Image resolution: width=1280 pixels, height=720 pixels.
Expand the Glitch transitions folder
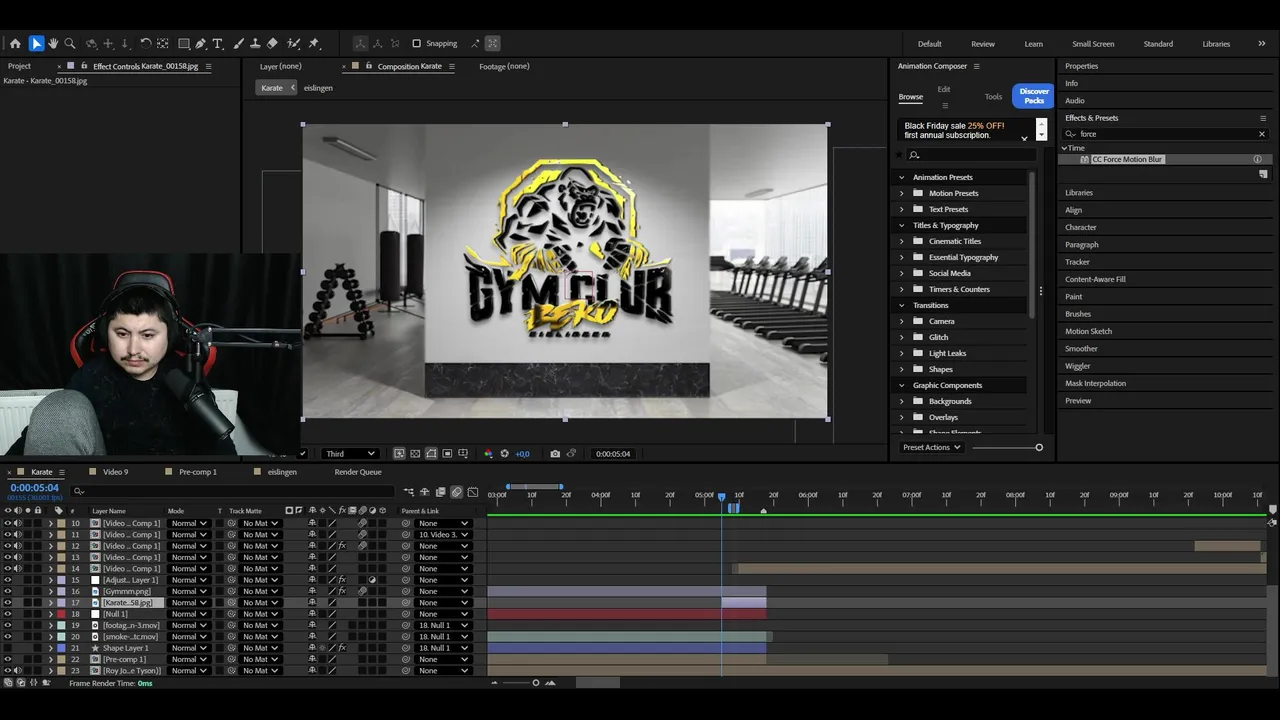(901, 337)
